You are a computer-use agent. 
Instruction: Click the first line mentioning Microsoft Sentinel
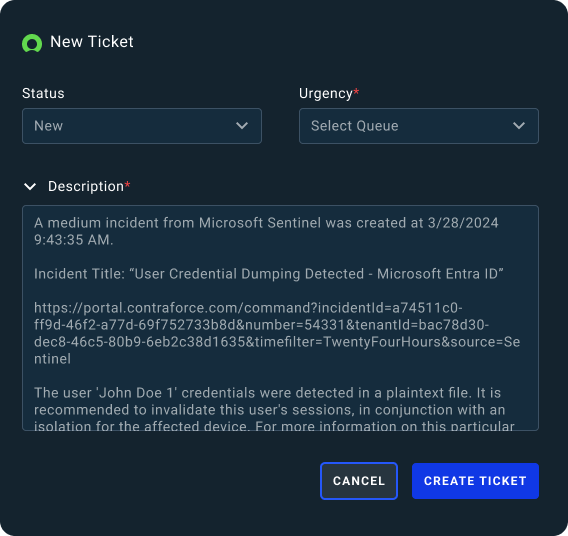pos(266,223)
